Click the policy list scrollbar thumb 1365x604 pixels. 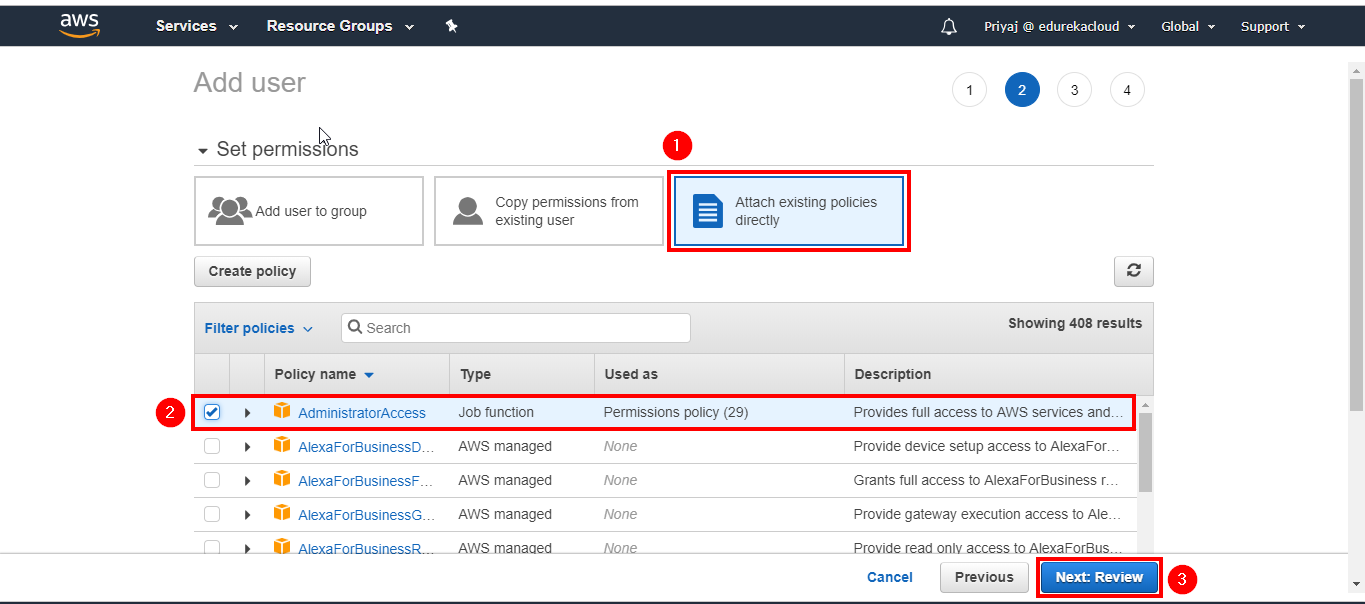click(x=1145, y=452)
